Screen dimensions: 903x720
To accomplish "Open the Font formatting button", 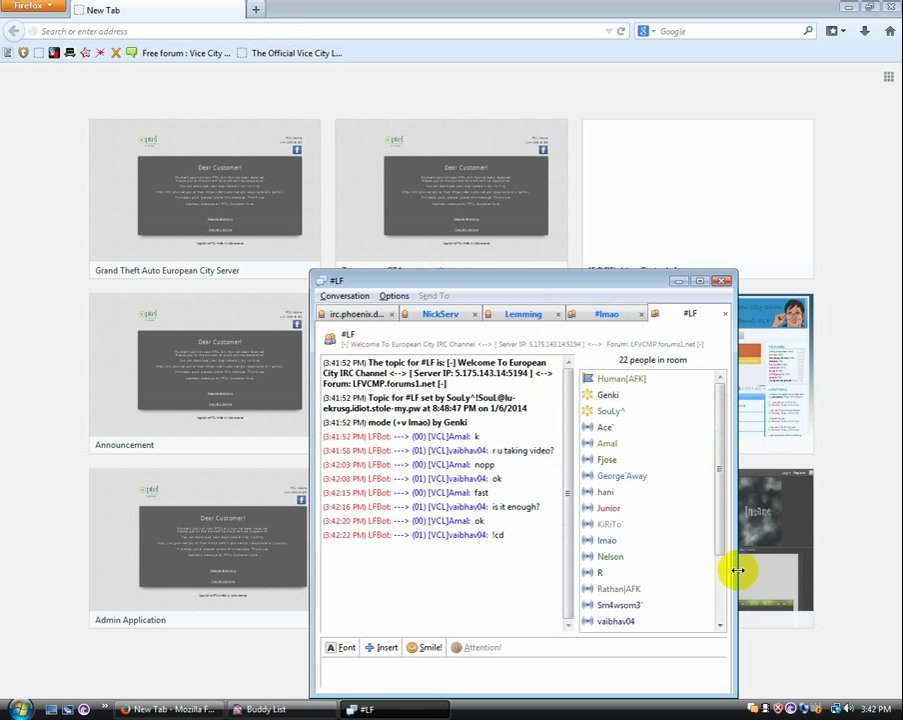I will pyautogui.click(x=341, y=647).
